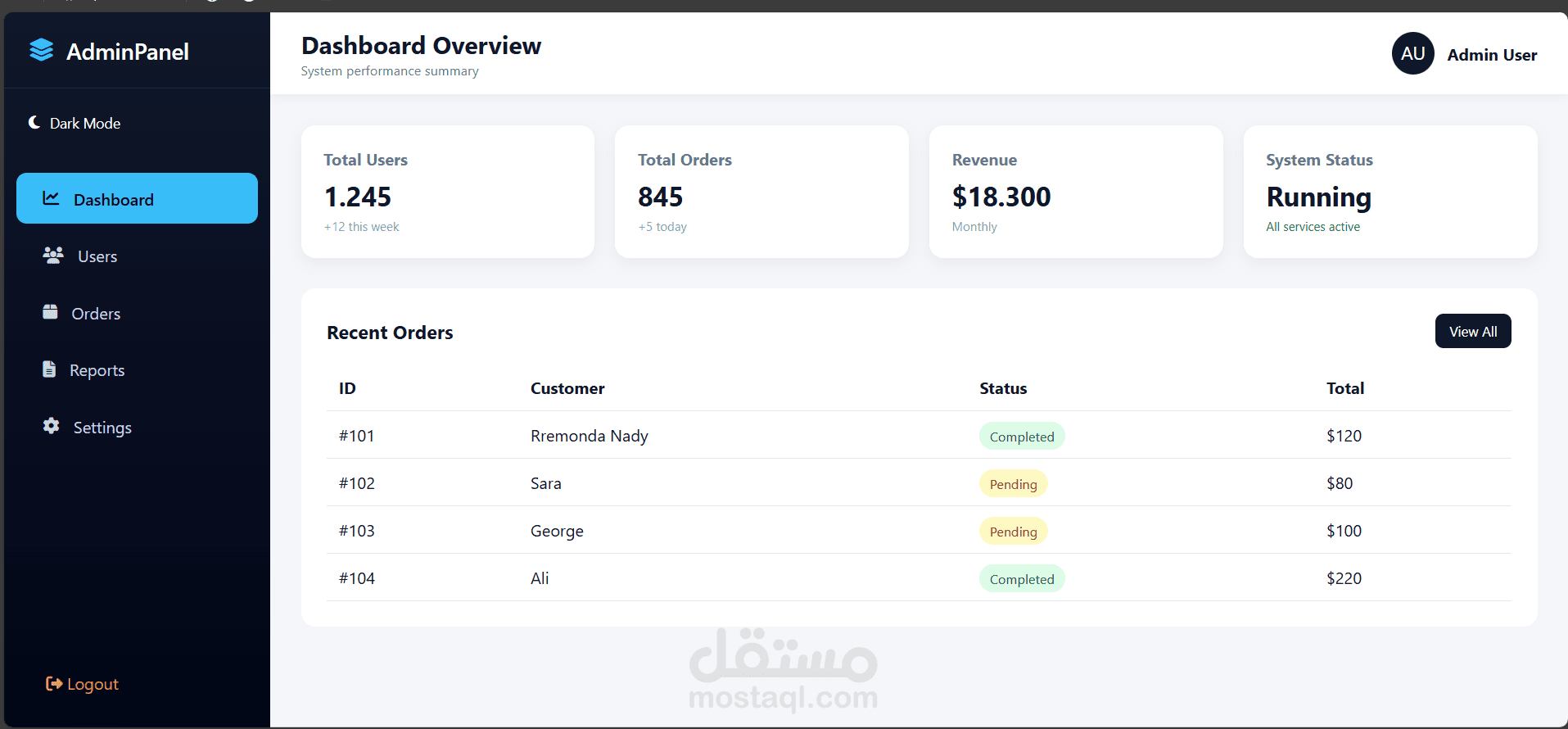Click '+5 today' text
The height and width of the screenshot is (729, 1568).
(662, 227)
